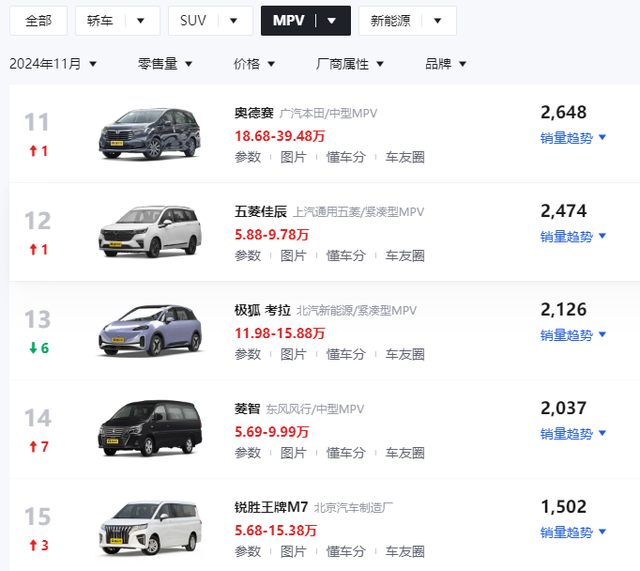Image resolution: width=640 pixels, height=571 pixels.
Task: View 懂车分 for 极狐 考拉
Action: (x=346, y=354)
